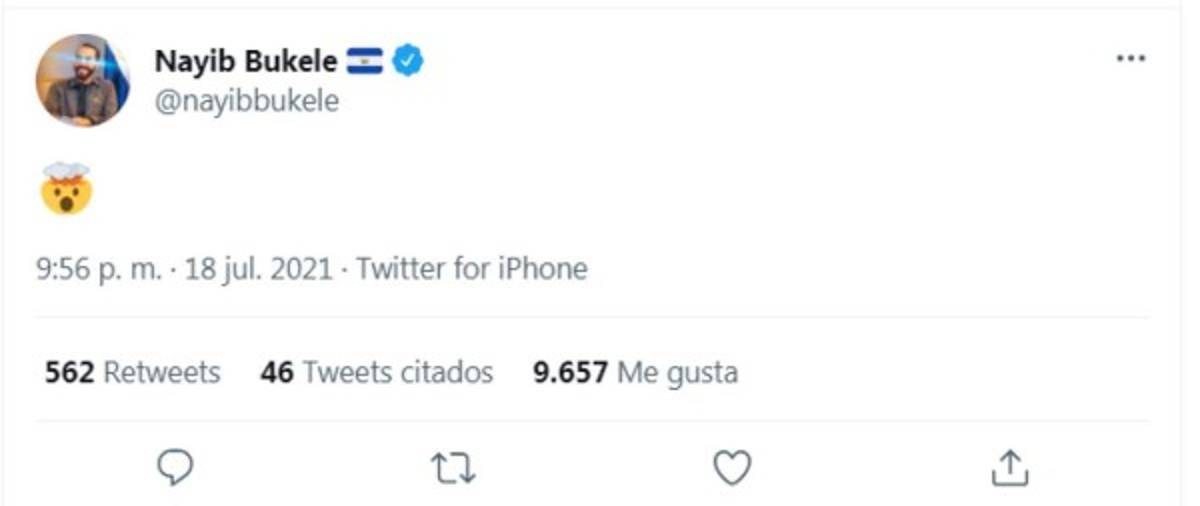Toggle the heart like button
Image resolution: width=1200 pixels, height=506 pixels.
732,467
